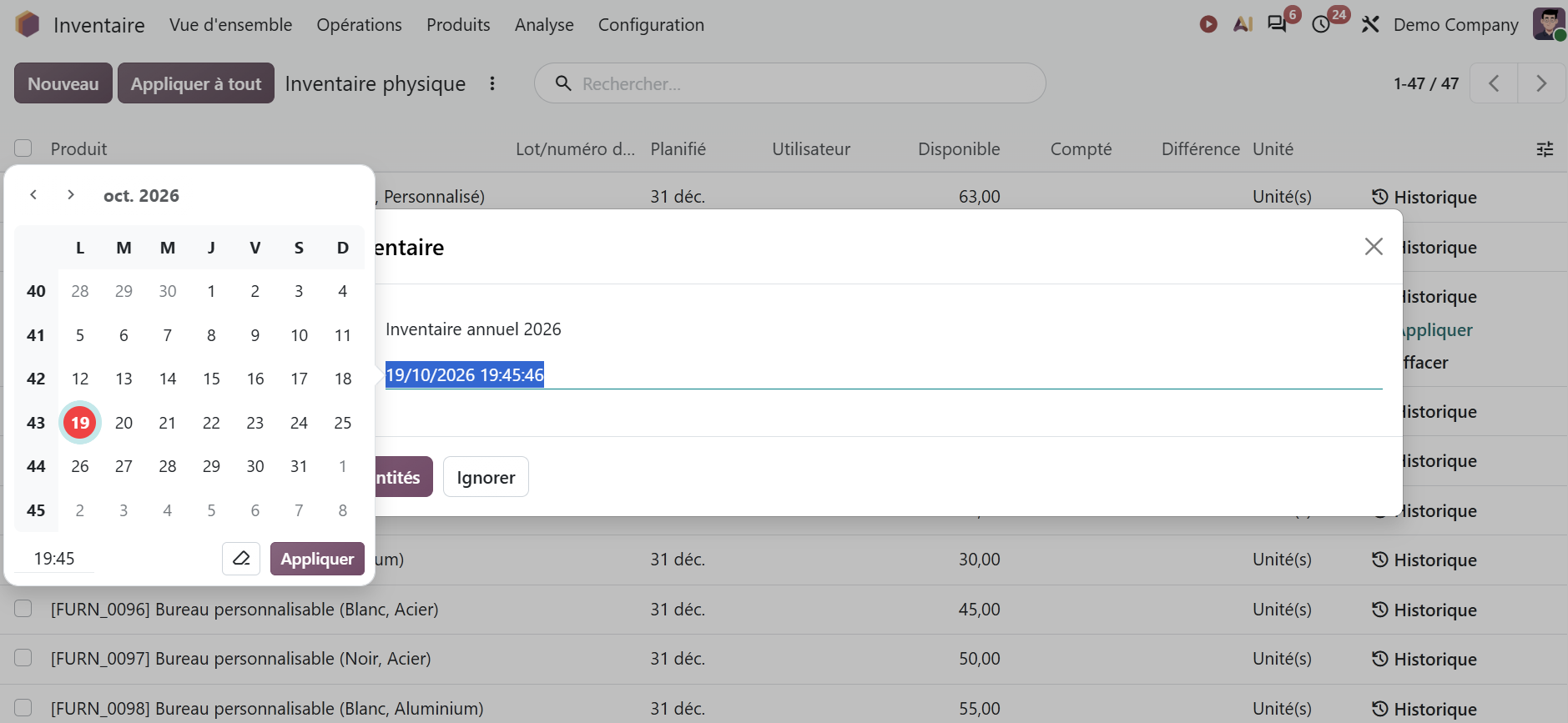1568x723 pixels.
Task: Check the FURN_0098 row checkbox
Action: click(x=23, y=708)
